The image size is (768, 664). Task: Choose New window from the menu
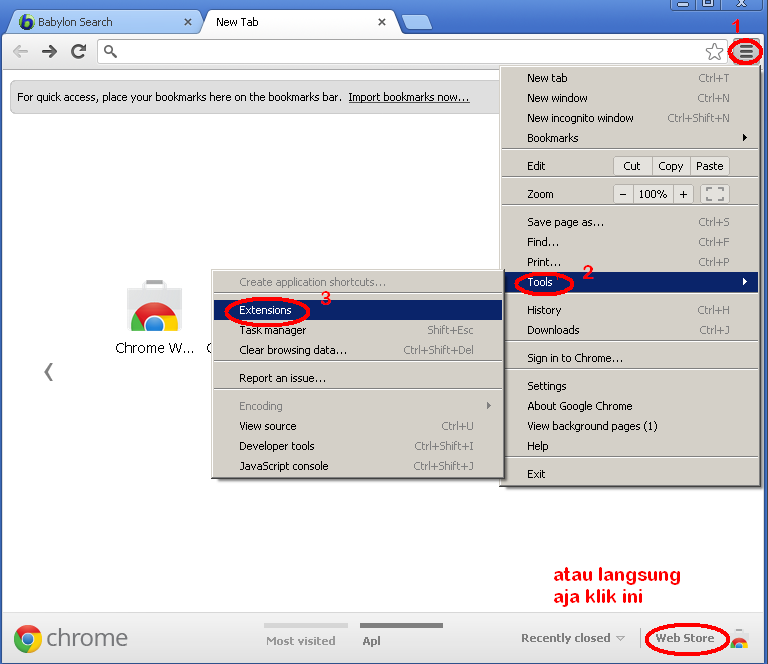630,98
